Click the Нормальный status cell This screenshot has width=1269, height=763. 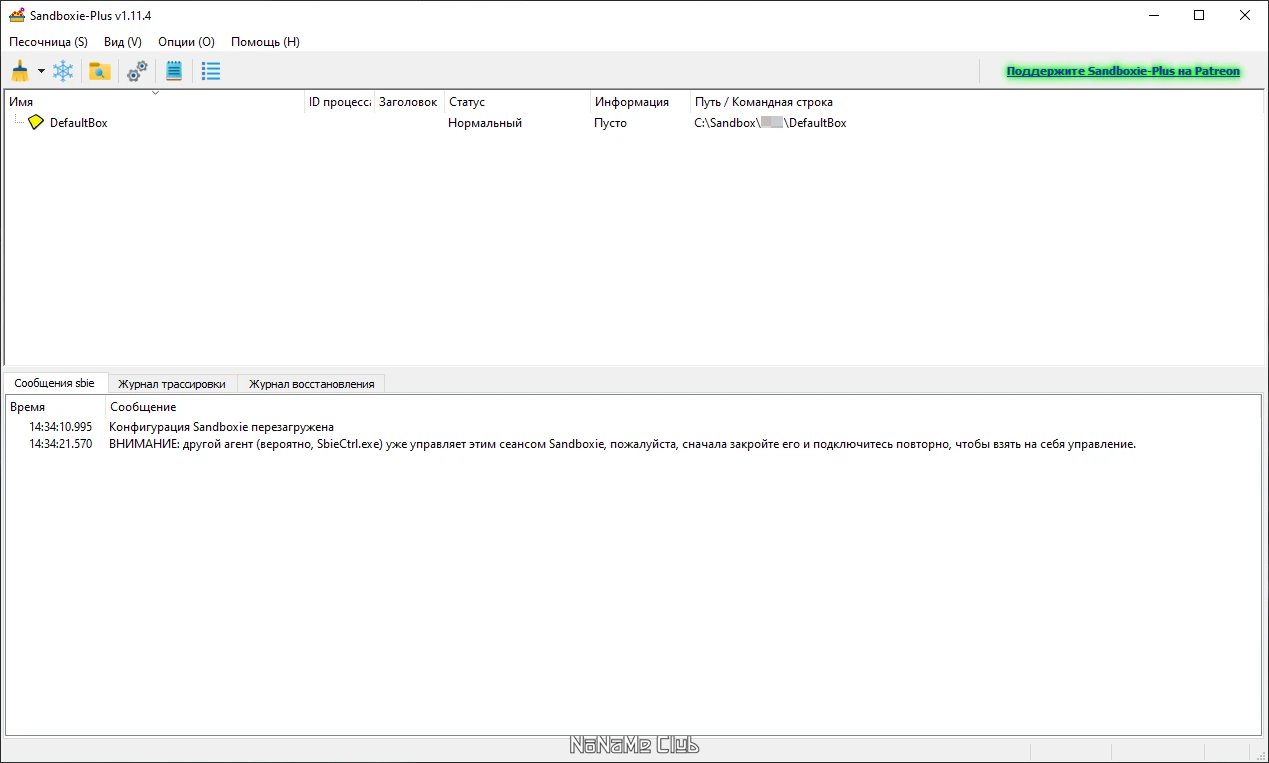click(x=485, y=123)
